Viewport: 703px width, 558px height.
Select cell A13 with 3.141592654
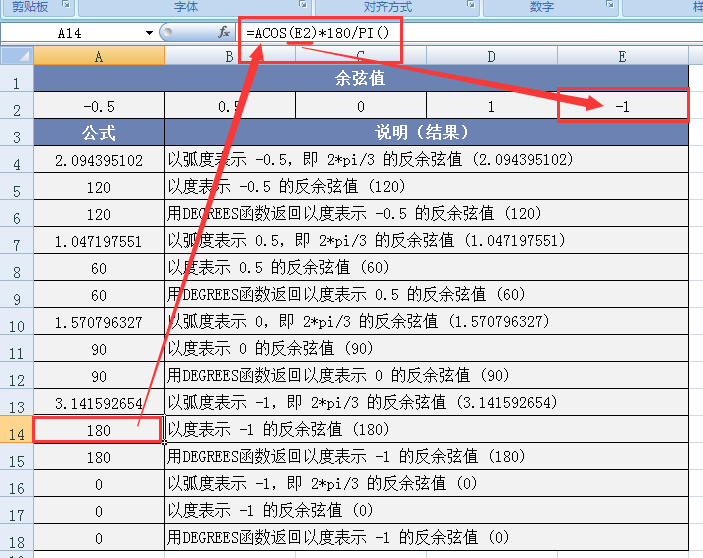pyautogui.click(x=99, y=402)
